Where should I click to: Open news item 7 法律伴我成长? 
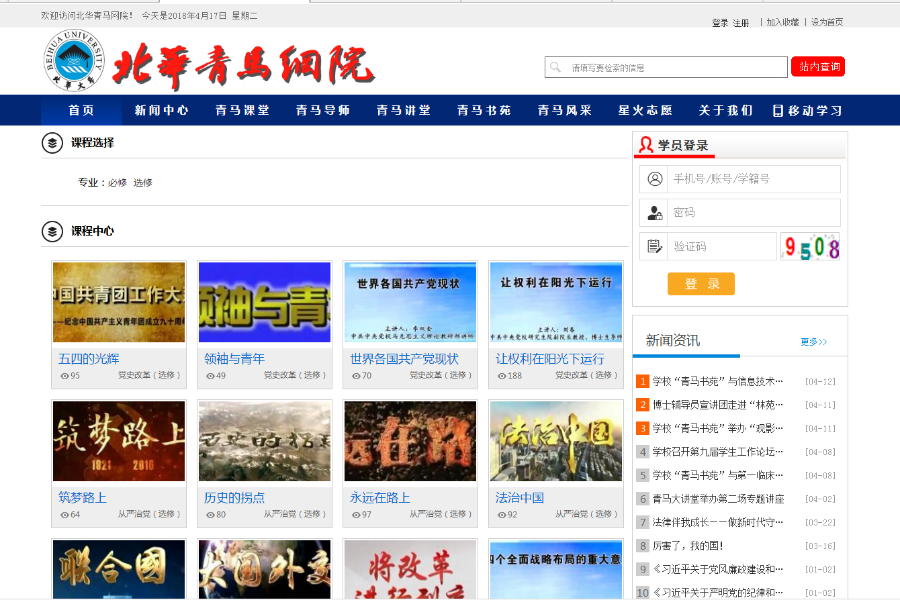pos(717,522)
